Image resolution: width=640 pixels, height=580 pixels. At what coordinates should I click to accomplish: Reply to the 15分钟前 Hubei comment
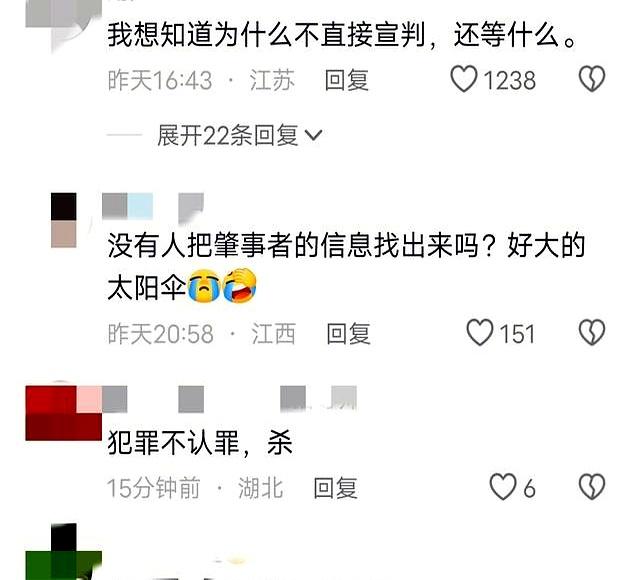coord(335,488)
